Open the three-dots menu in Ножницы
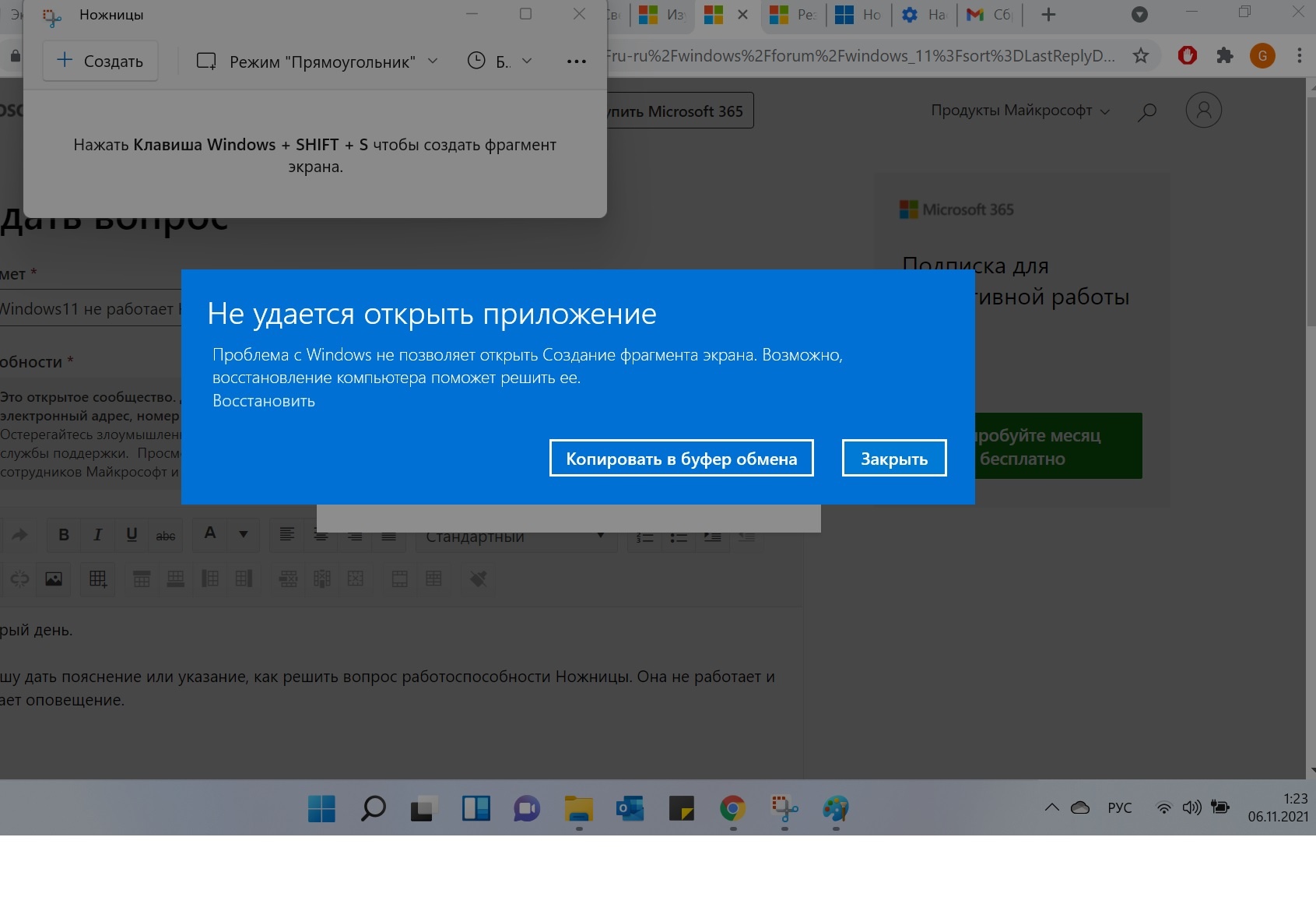This screenshot has height=911, width=1316. click(x=577, y=62)
